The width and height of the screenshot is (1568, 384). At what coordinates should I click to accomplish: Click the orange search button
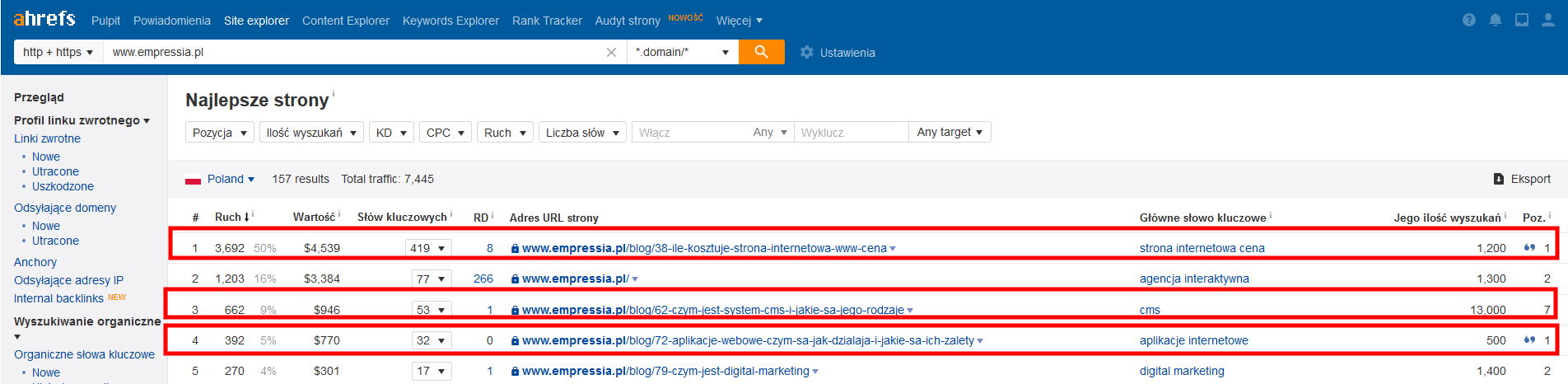(762, 52)
